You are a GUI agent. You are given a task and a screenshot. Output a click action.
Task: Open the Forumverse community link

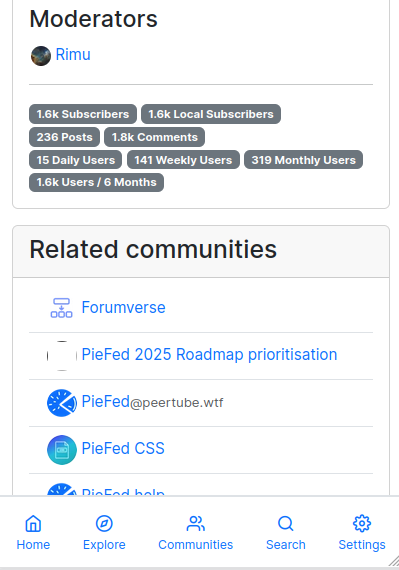point(124,308)
